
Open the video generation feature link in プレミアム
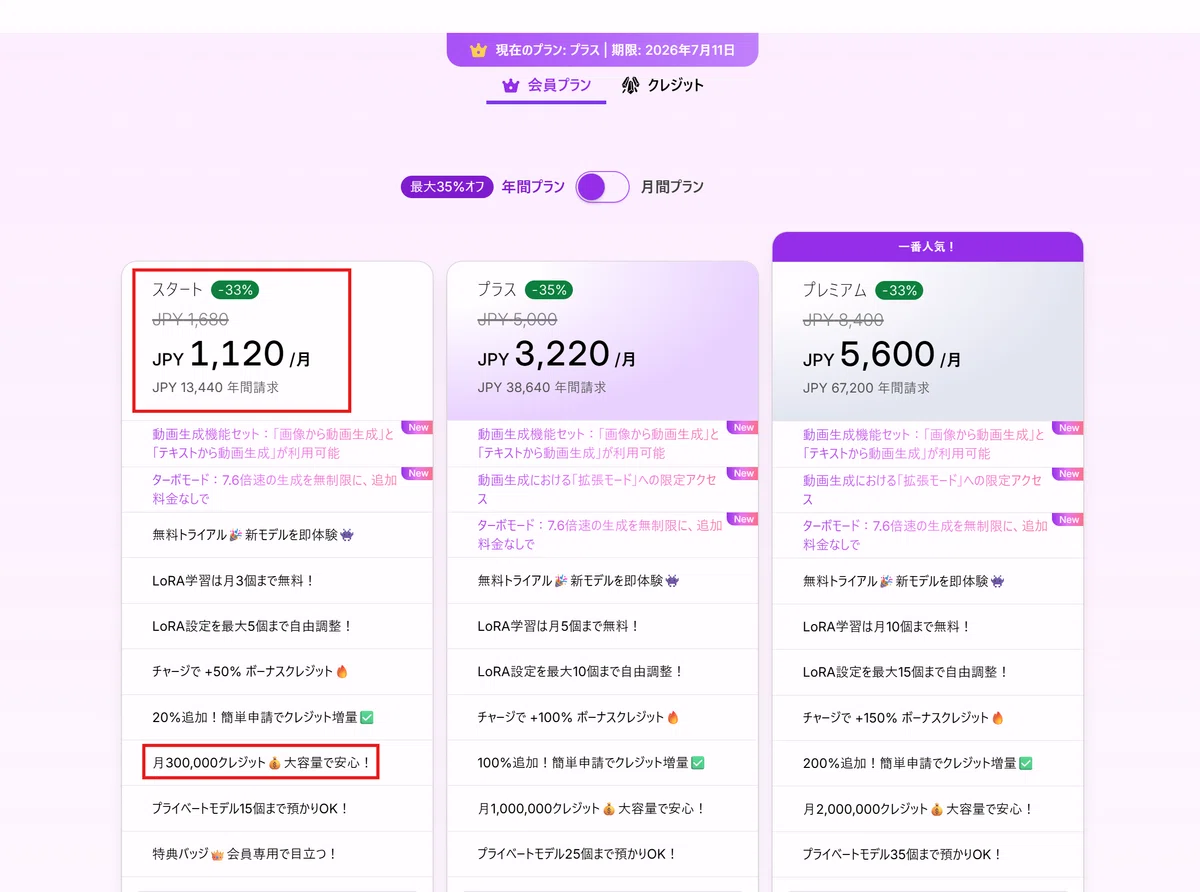pyautogui.click(x=924, y=444)
